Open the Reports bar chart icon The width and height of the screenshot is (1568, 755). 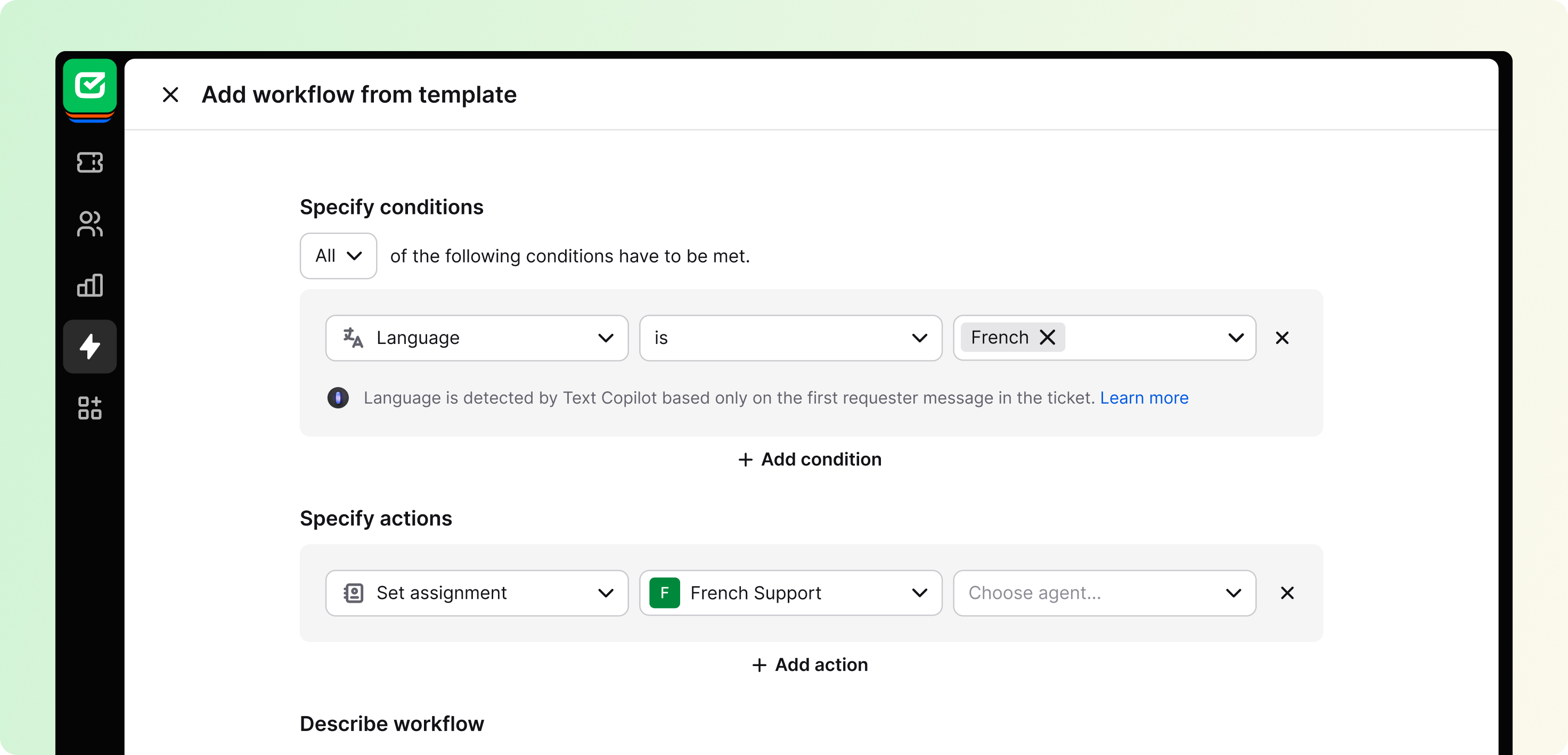tap(89, 285)
